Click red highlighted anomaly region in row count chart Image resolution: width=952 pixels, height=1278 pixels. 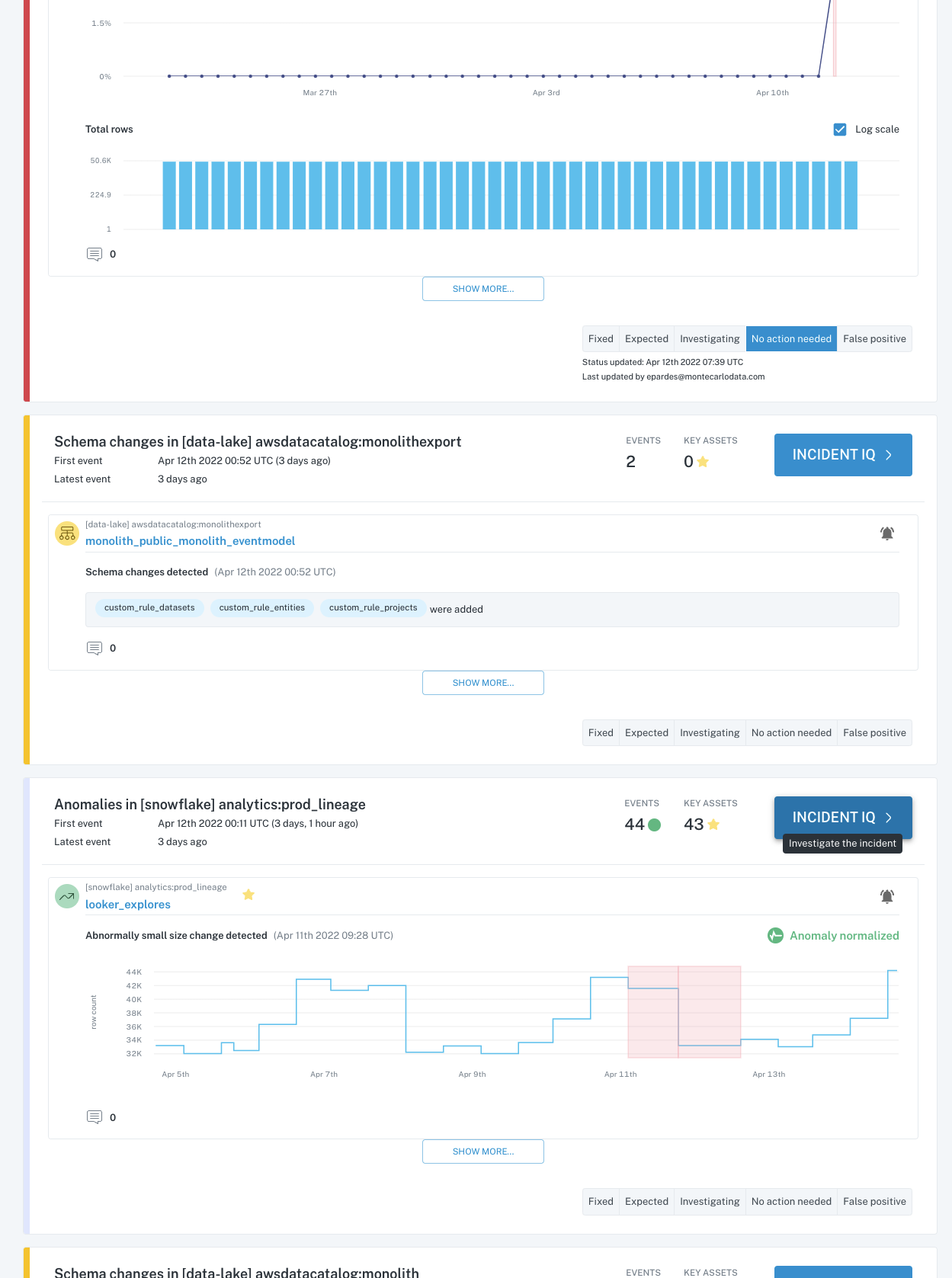click(684, 1012)
